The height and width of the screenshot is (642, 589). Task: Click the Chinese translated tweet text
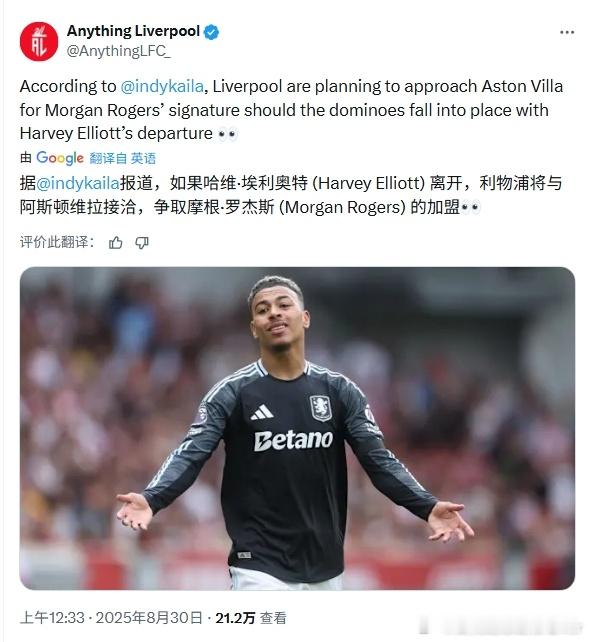tap(291, 195)
